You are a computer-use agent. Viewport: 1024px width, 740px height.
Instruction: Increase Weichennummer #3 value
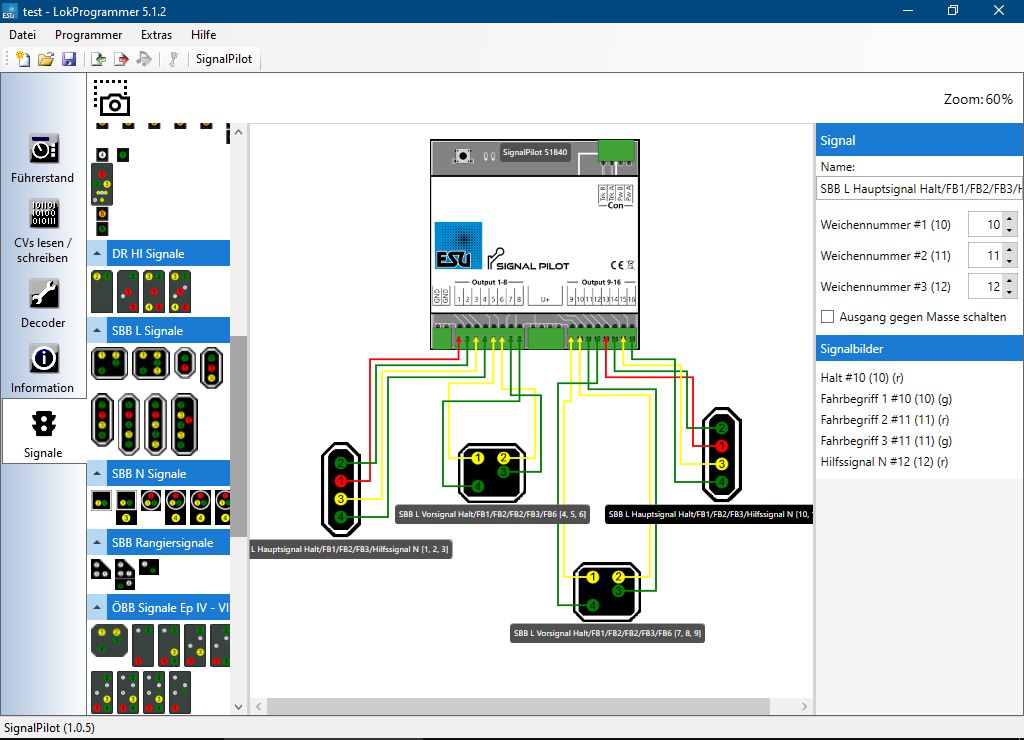tap(1010, 281)
